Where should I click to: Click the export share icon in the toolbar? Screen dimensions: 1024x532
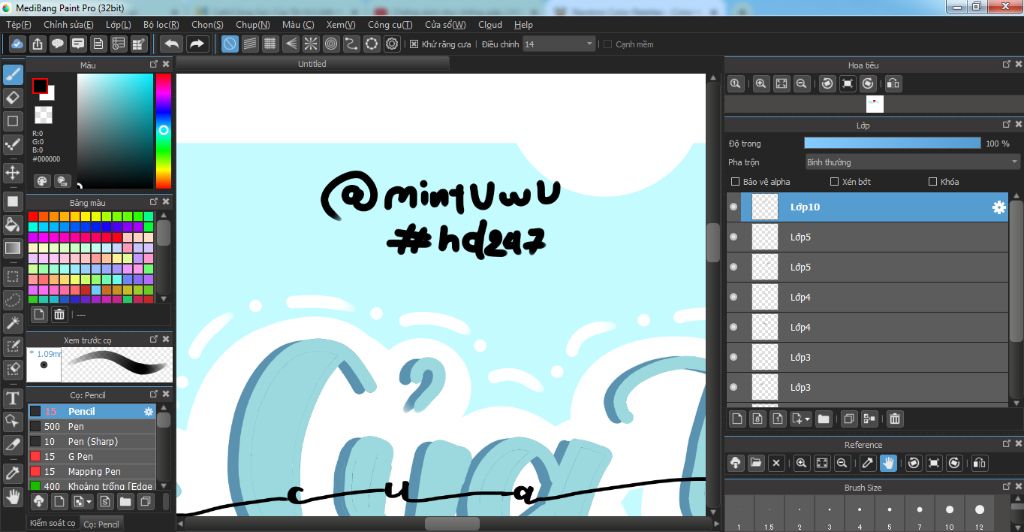pos(37,44)
